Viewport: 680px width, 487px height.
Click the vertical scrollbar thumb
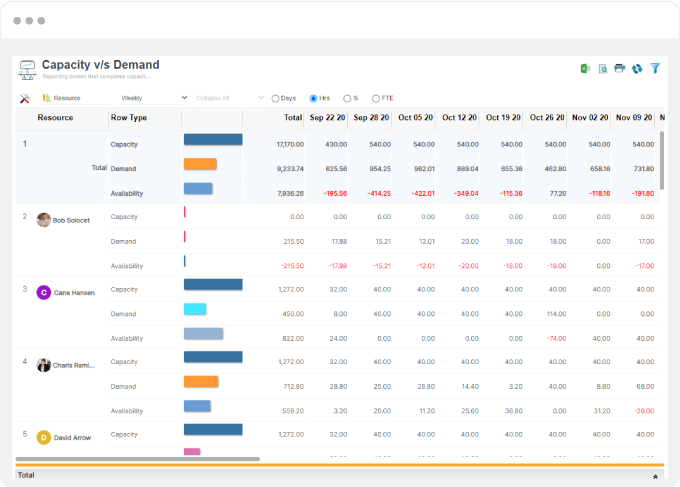[x=662, y=160]
